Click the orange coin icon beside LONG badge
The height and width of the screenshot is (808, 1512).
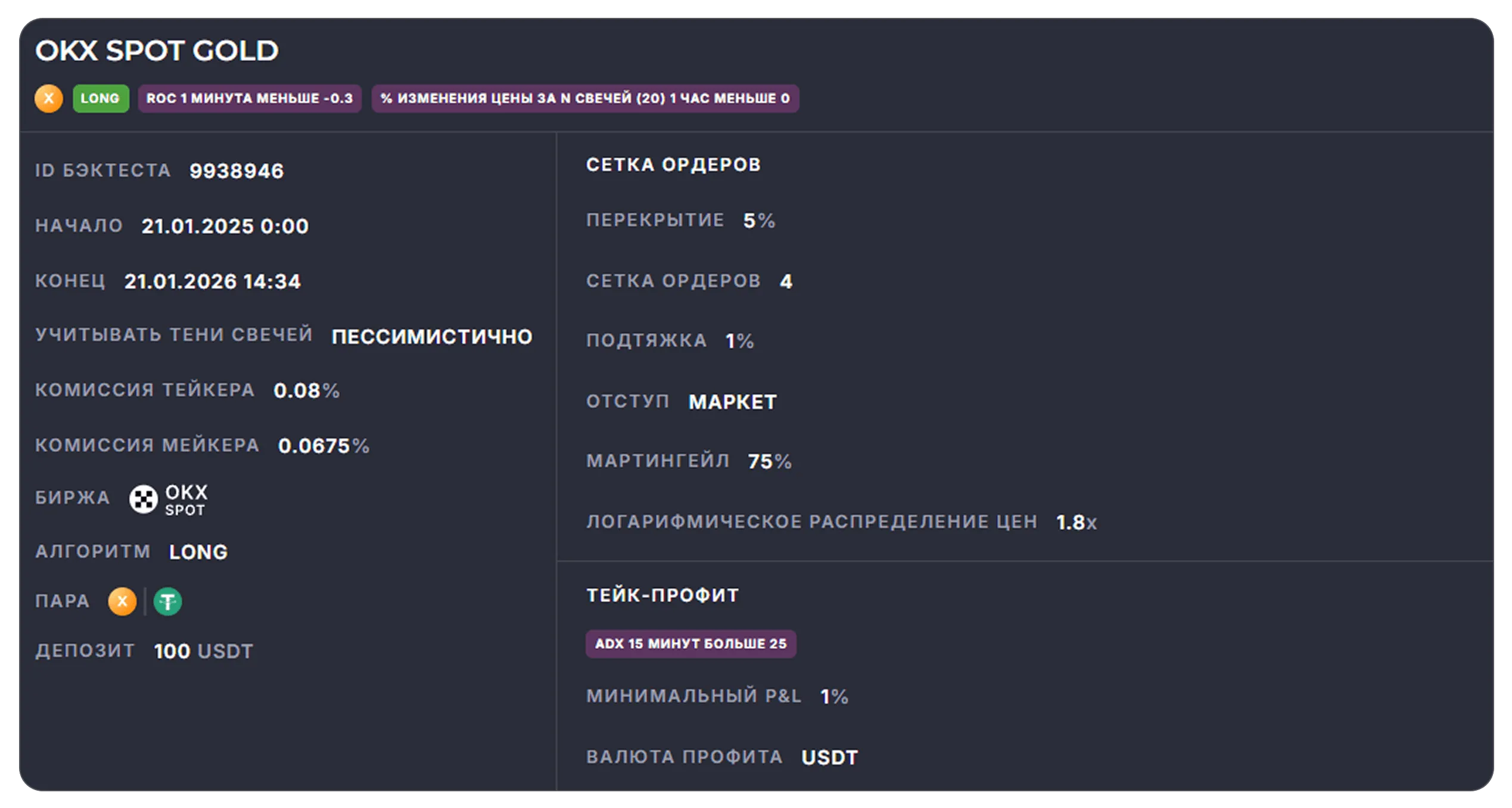49,98
